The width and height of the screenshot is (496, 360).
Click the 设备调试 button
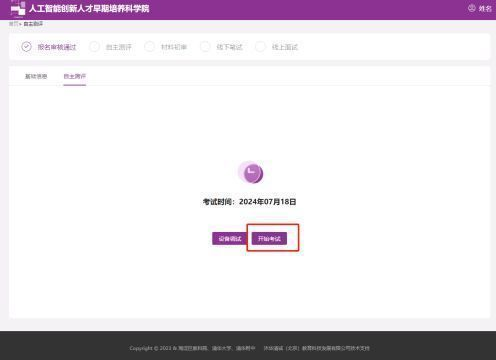(230, 239)
